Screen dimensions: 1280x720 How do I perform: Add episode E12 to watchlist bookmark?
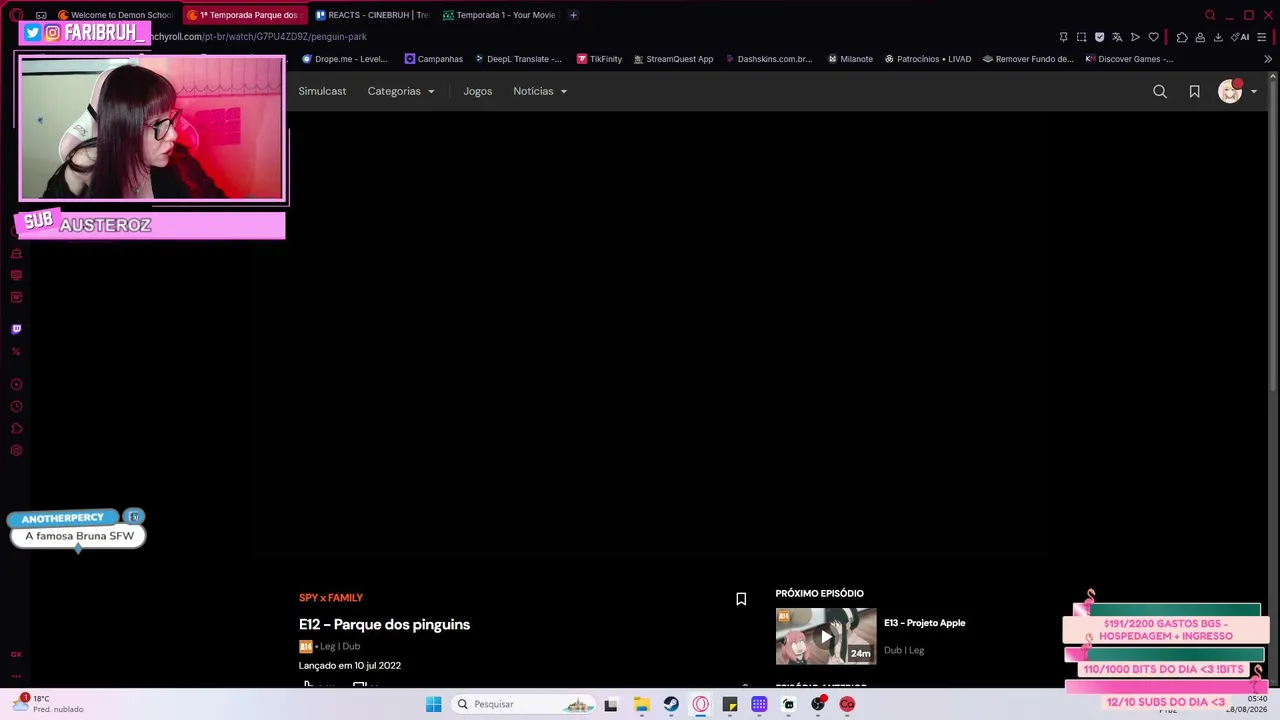(741, 599)
